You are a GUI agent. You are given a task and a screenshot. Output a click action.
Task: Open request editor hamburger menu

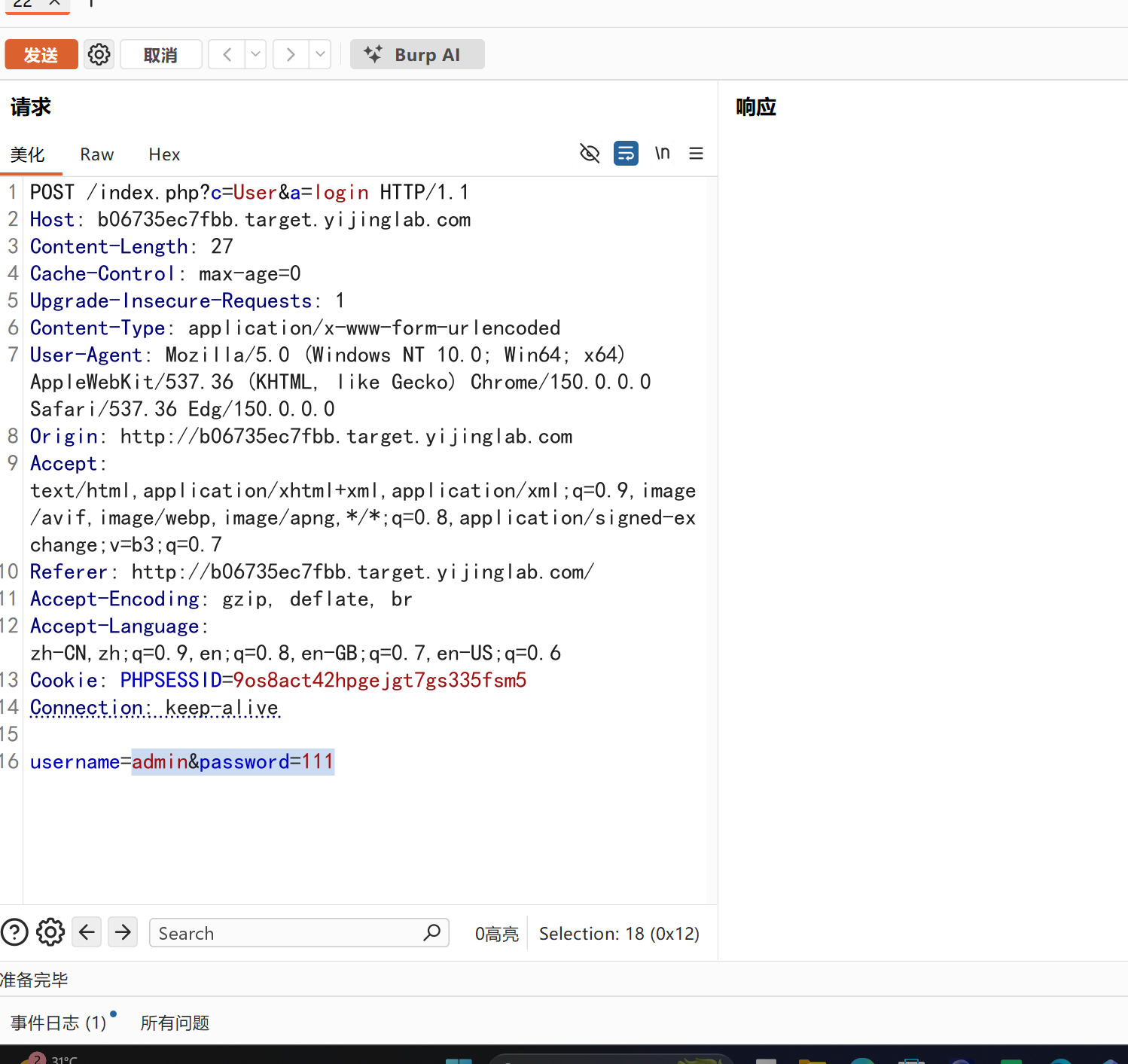(696, 154)
